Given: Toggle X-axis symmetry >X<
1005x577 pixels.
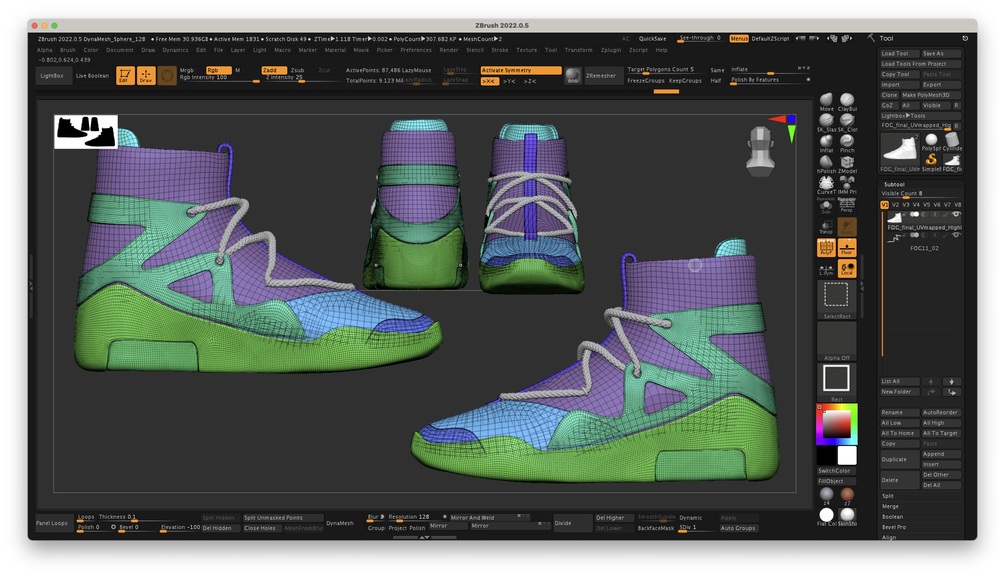Looking at the screenshot, I should pyautogui.click(x=489, y=81).
